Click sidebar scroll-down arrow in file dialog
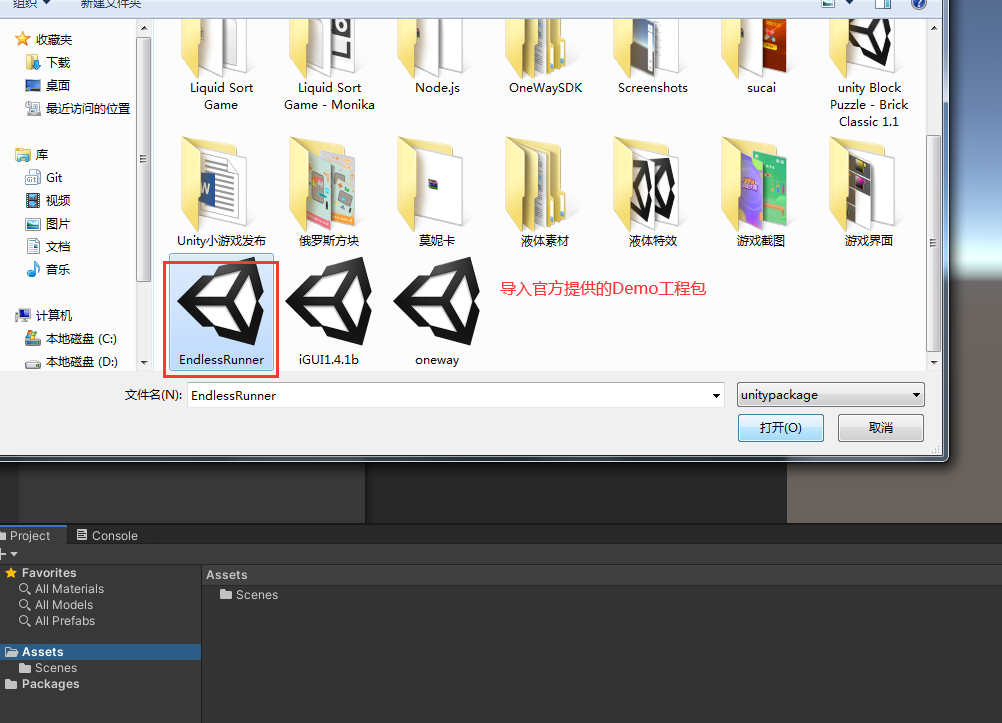 (144, 362)
